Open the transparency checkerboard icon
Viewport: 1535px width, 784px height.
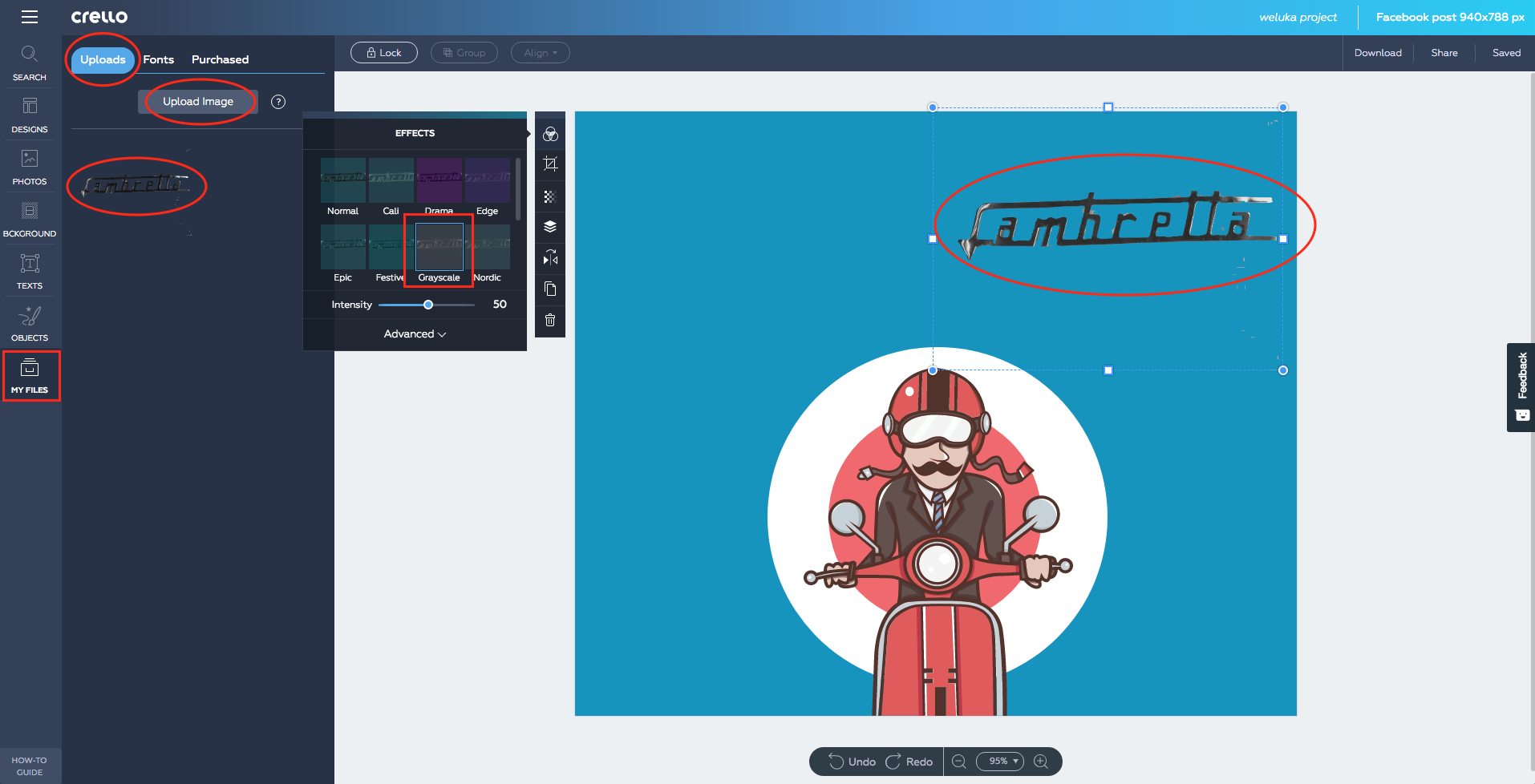[x=550, y=196]
